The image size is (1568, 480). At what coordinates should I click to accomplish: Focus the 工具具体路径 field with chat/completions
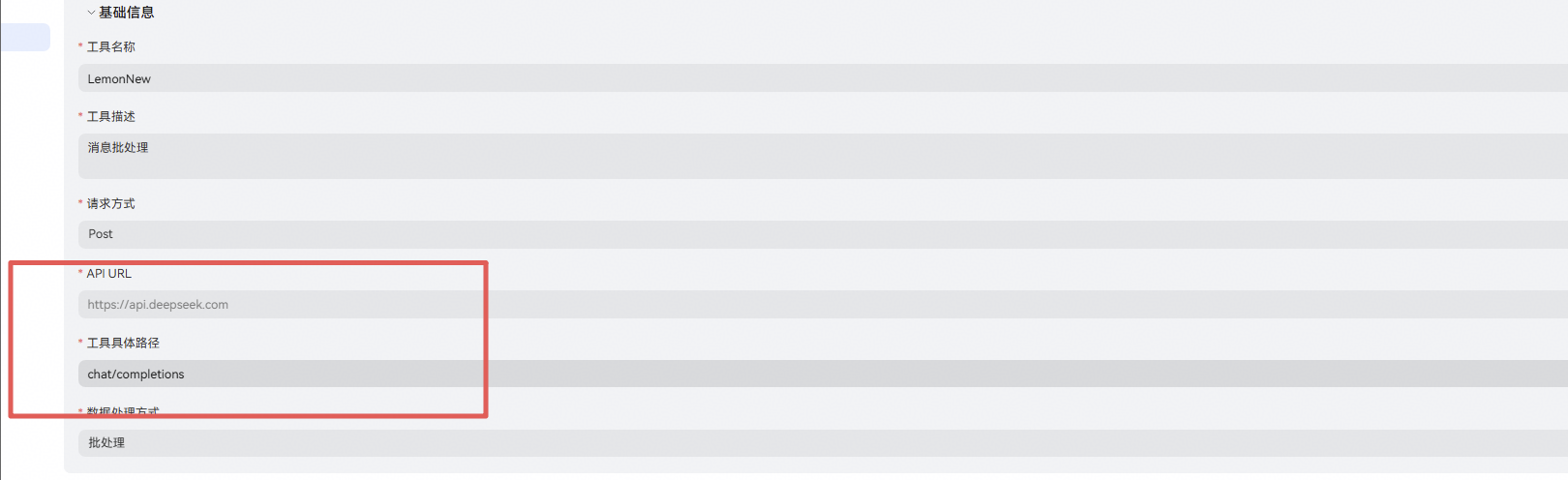point(823,374)
